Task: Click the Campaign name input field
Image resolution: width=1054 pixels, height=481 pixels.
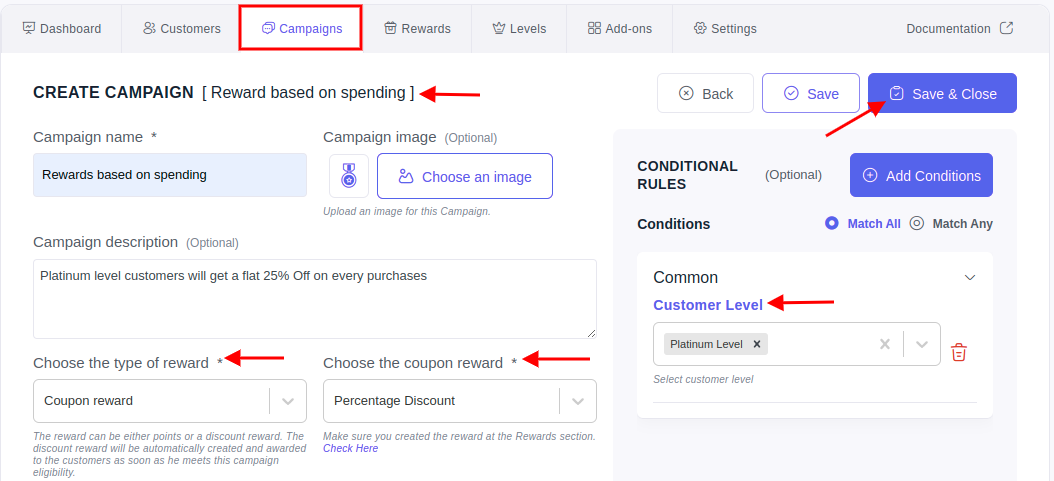Action: click(170, 175)
